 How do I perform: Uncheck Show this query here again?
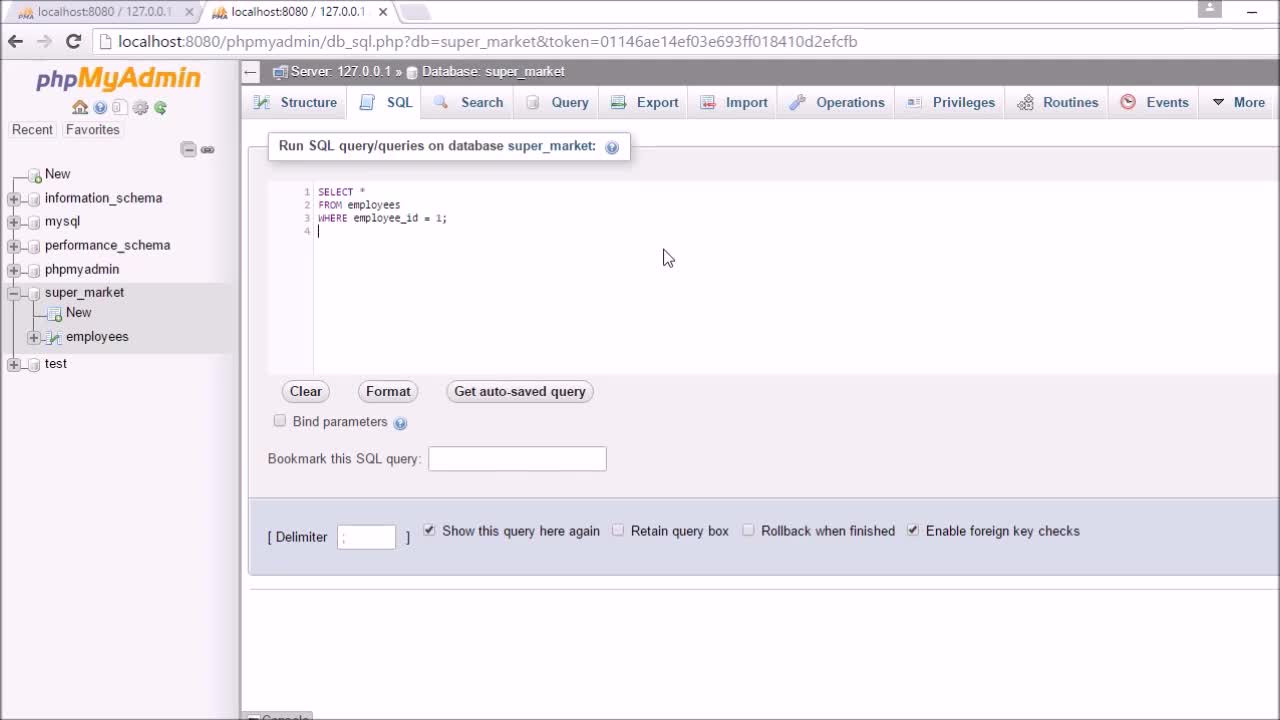[429, 530]
